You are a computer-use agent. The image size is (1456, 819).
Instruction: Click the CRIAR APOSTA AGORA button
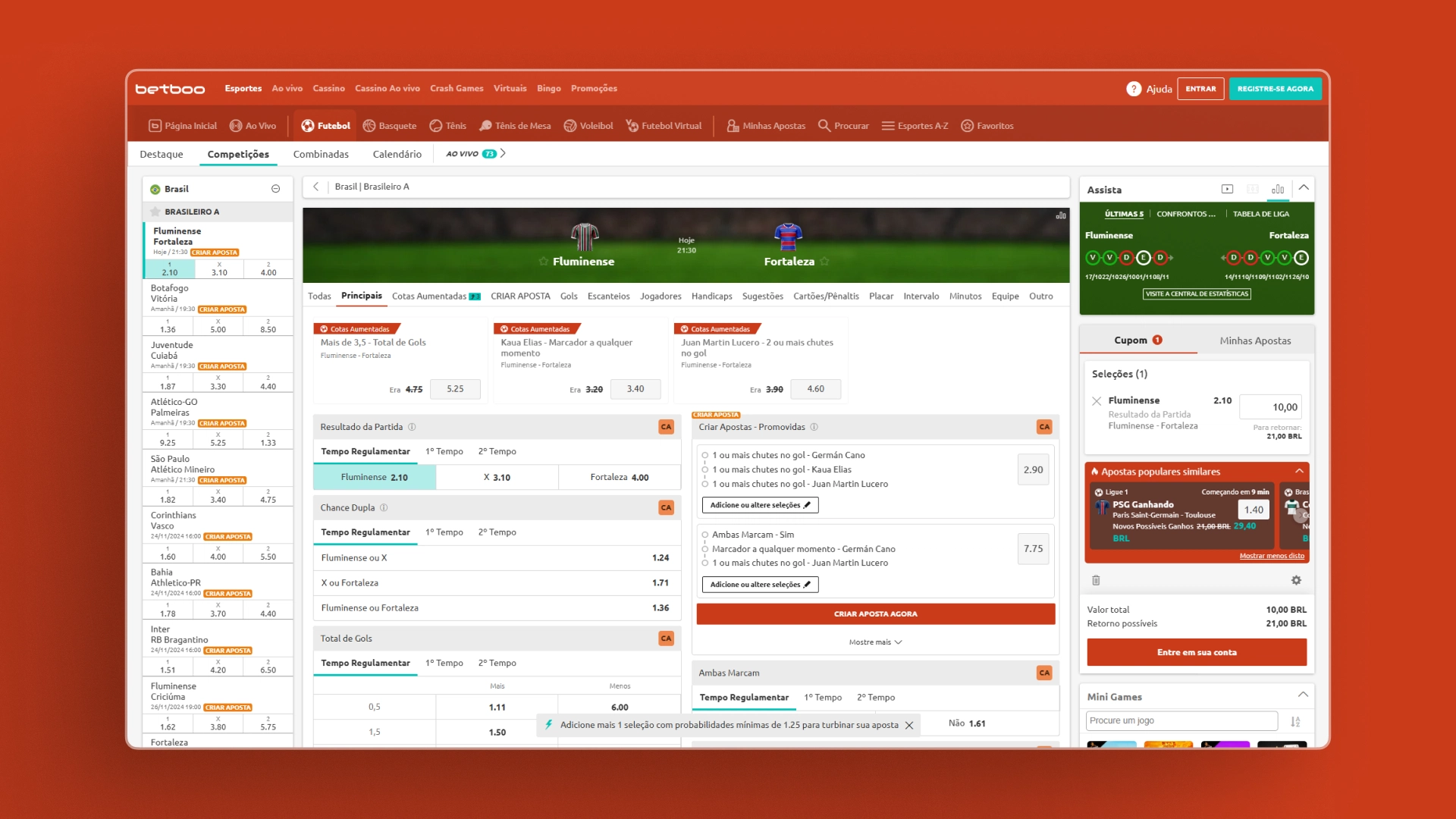coord(875,614)
